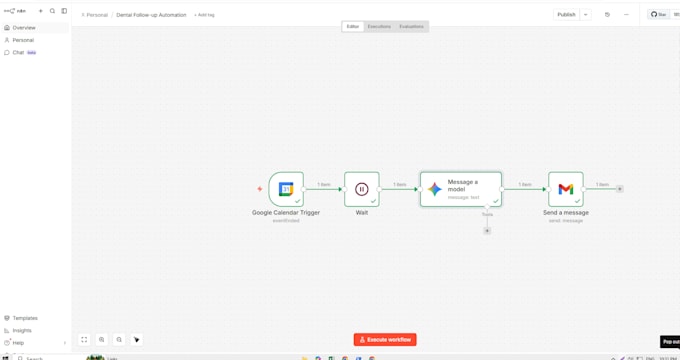Click the GitHub Star button

click(x=659, y=15)
